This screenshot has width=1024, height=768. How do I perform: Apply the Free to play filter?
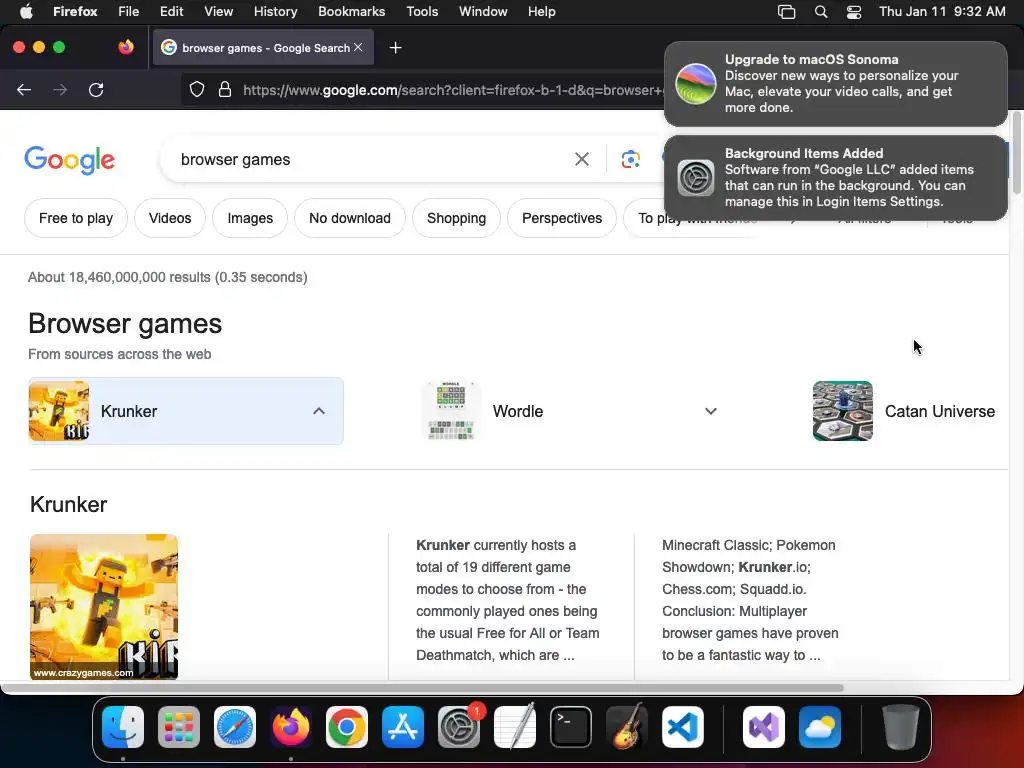tap(76, 218)
